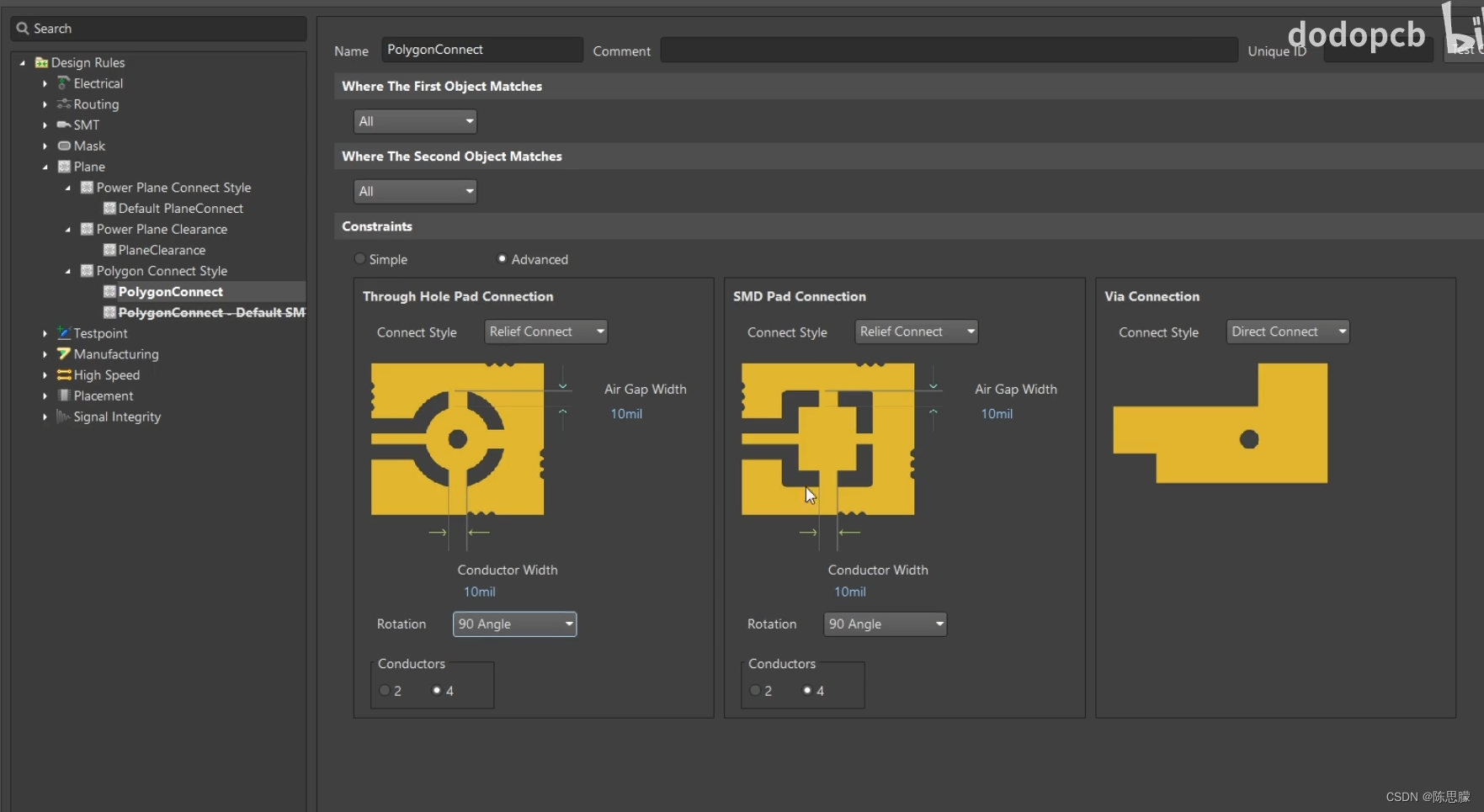
Task: Click the Comment input field
Action: [949, 50]
